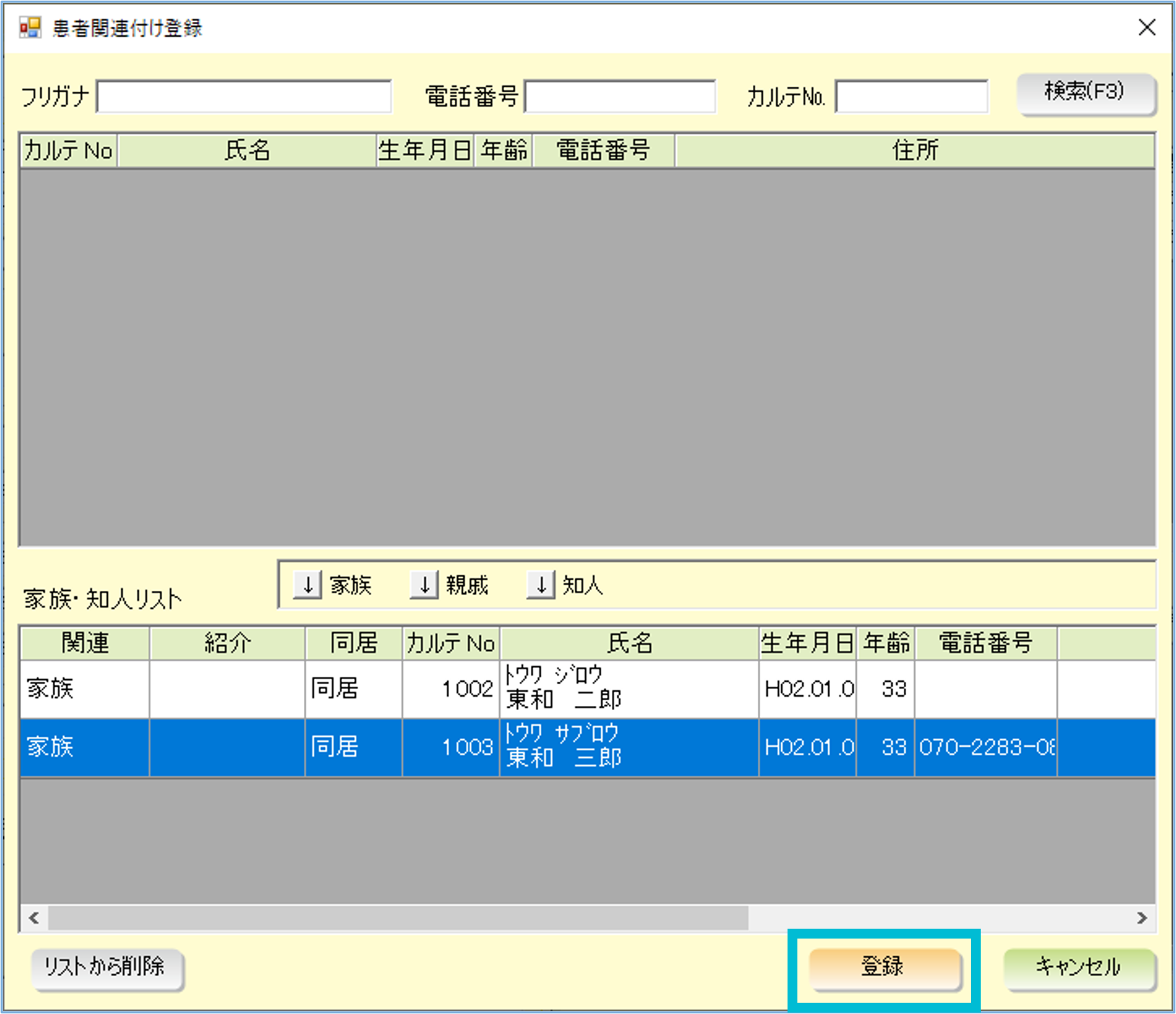Viewport: 1176px width, 1014px height.
Task: Focus the カルテNo. input field
Action: point(911,97)
